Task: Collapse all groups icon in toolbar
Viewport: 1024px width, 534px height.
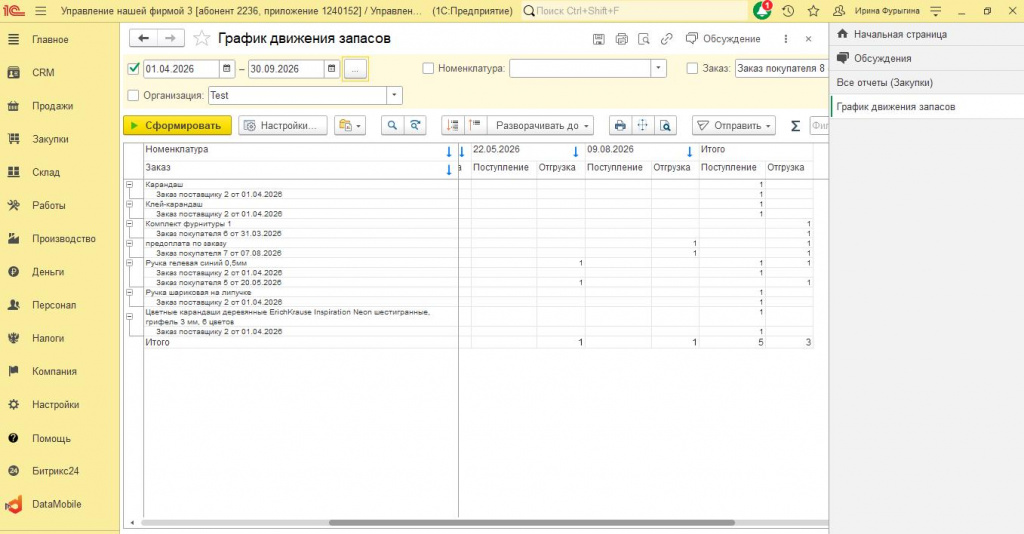Action: (452, 125)
